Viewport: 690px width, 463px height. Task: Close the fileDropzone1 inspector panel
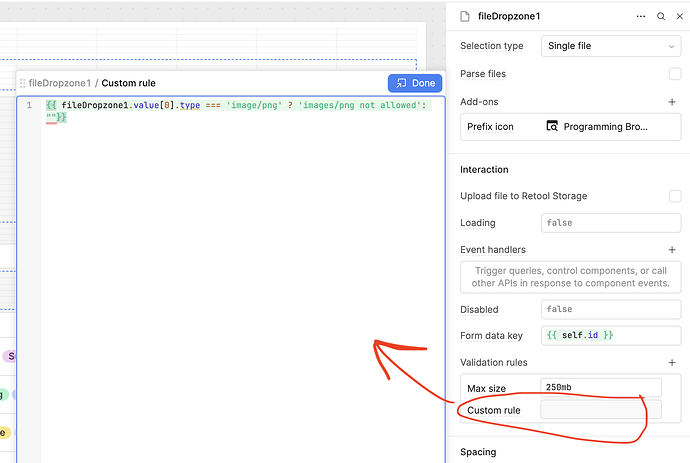click(x=679, y=16)
